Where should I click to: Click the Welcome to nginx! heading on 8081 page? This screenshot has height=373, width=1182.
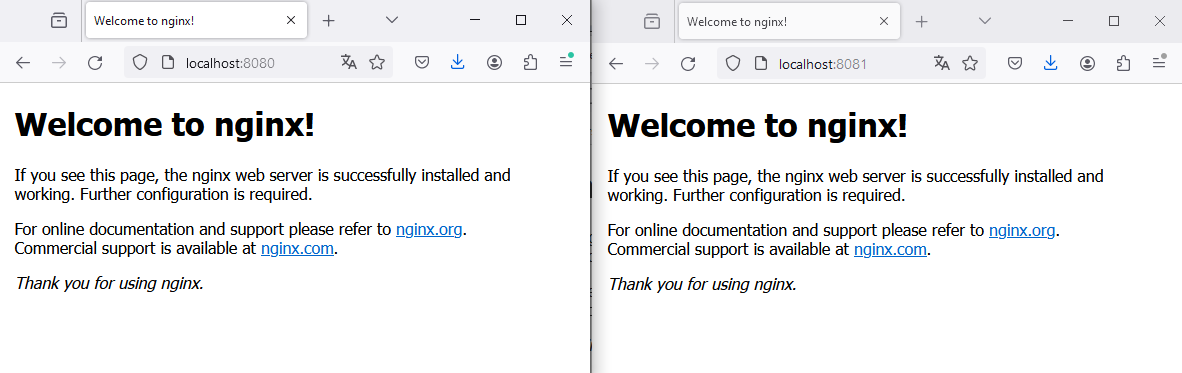coord(758,125)
